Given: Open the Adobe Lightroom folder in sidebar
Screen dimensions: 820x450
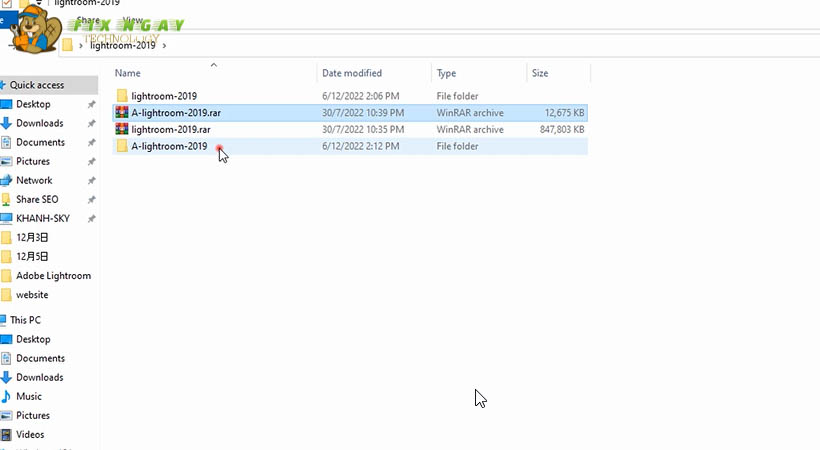Looking at the screenshot, I should [x=53, y=276].
